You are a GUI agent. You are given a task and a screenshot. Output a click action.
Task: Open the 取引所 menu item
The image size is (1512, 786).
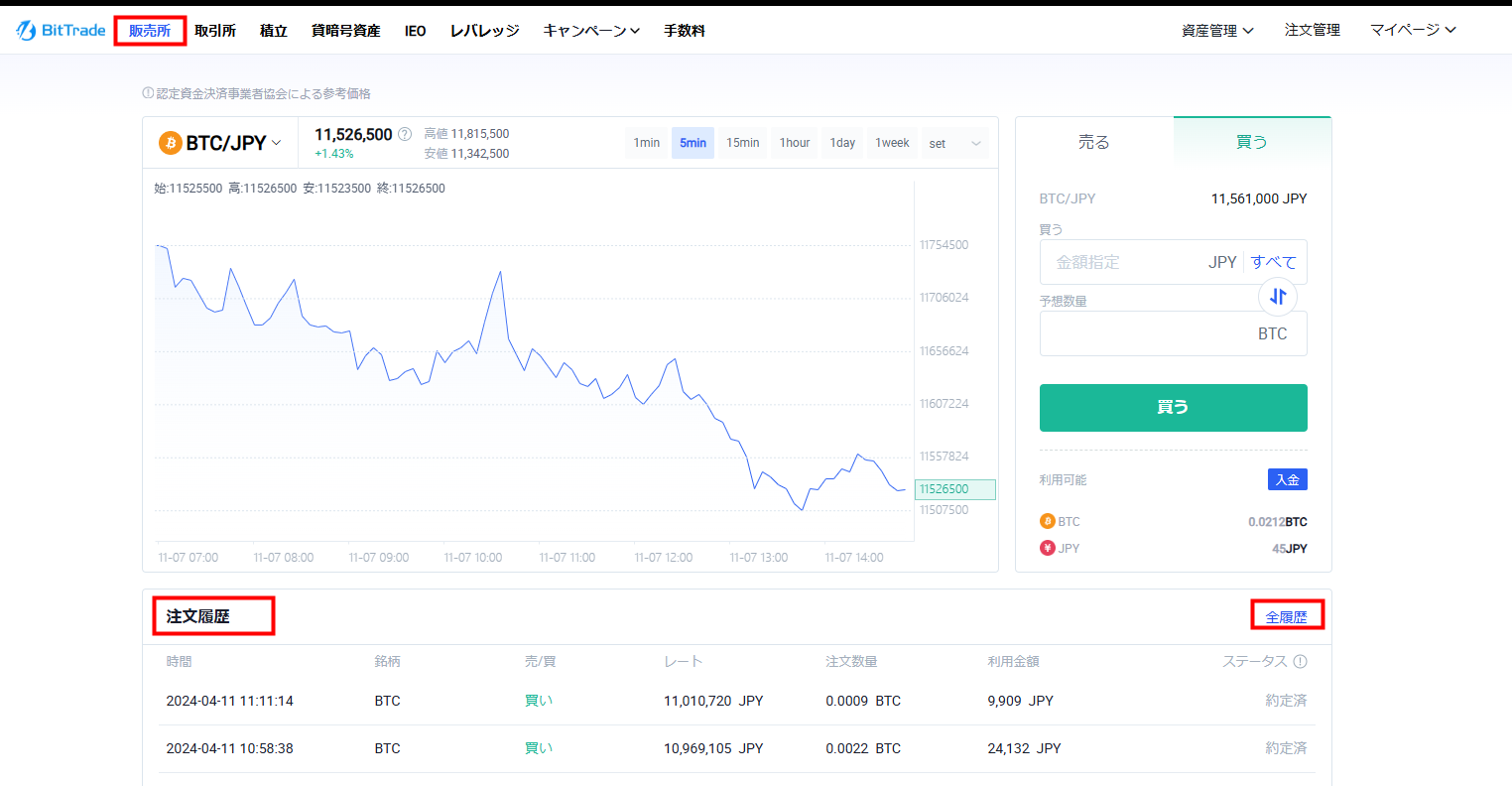(215, 31)
